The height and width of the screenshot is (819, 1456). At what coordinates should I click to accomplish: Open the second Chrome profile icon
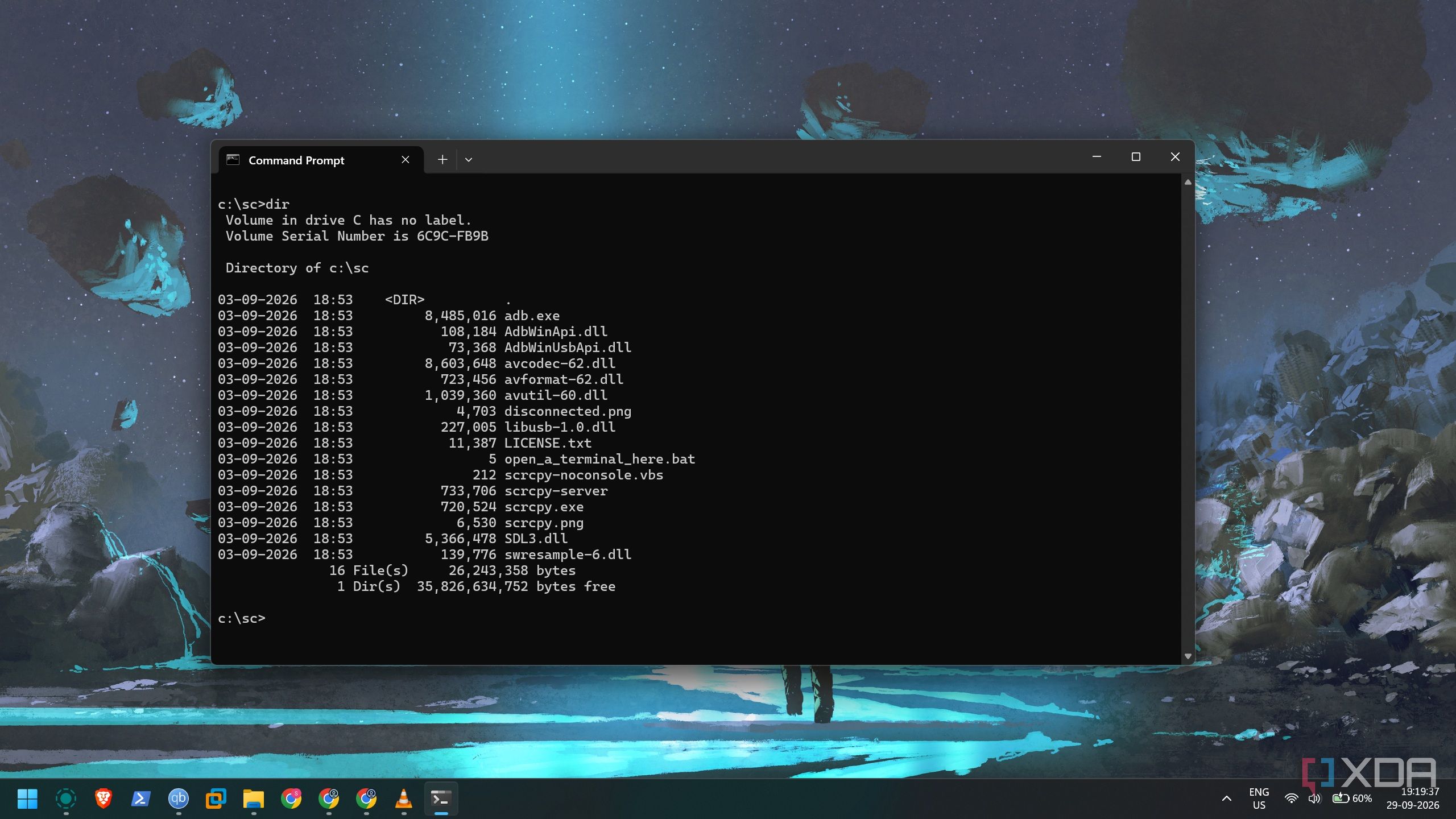tap(328, 799)
